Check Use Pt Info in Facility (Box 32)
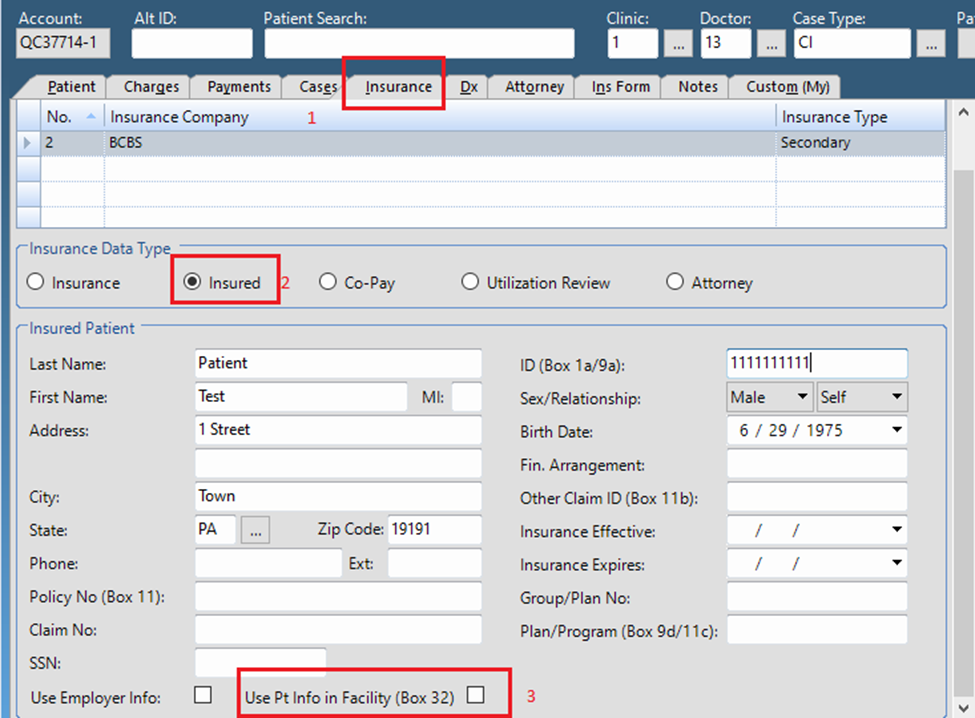Screen dimensions: 975x718 pyautogui.click(x=476, y=694)
